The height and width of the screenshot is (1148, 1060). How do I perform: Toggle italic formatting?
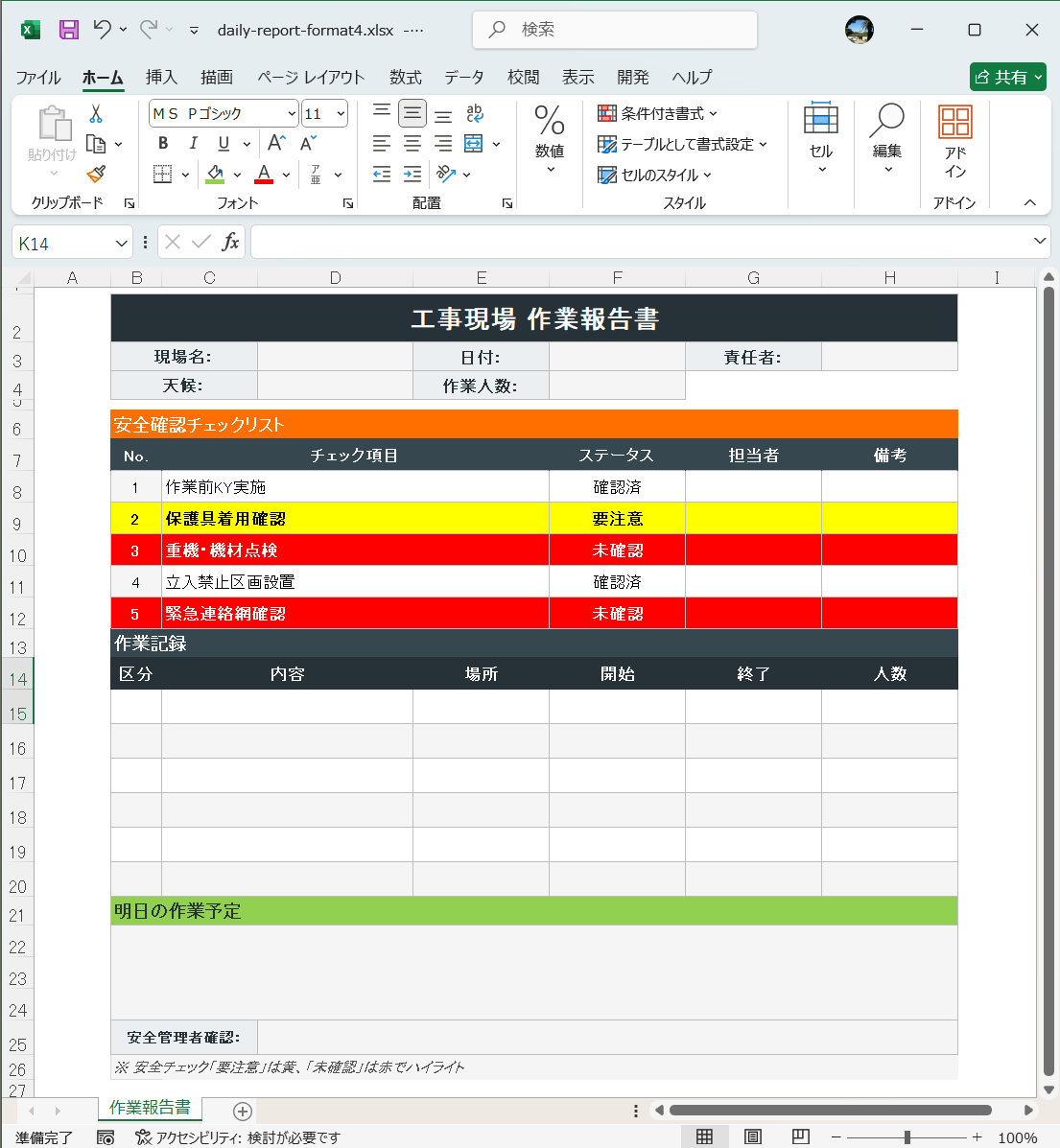194,144
